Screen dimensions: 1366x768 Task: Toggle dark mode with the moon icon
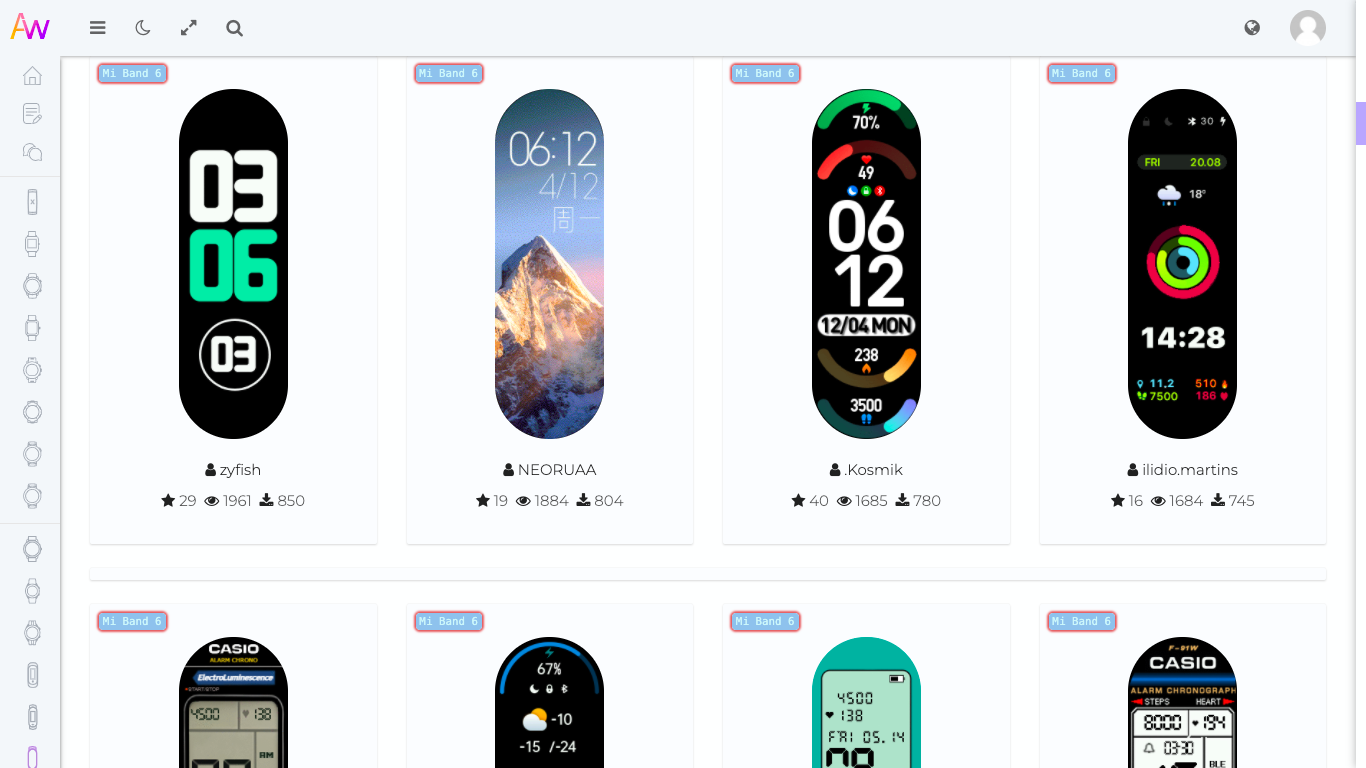click(x=143, y=28)
